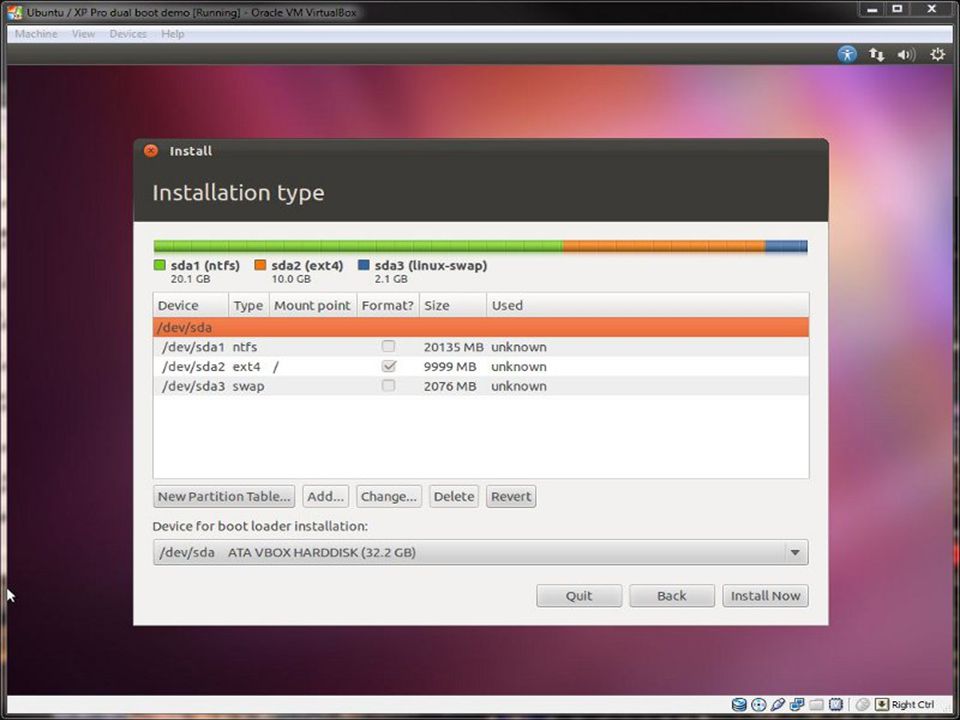Click the Size column header
This screenshot has height=720, width=960.
coord(453,305)
